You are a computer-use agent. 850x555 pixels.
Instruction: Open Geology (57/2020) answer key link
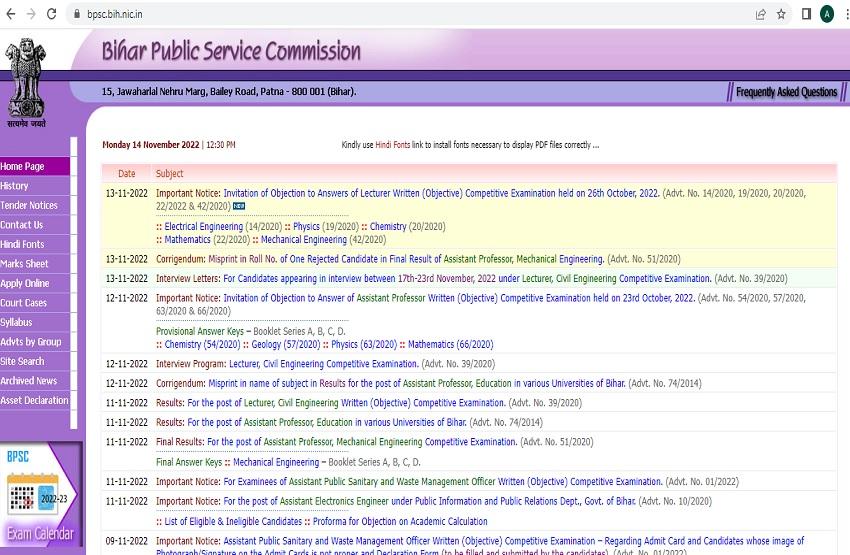pos(266,345)
